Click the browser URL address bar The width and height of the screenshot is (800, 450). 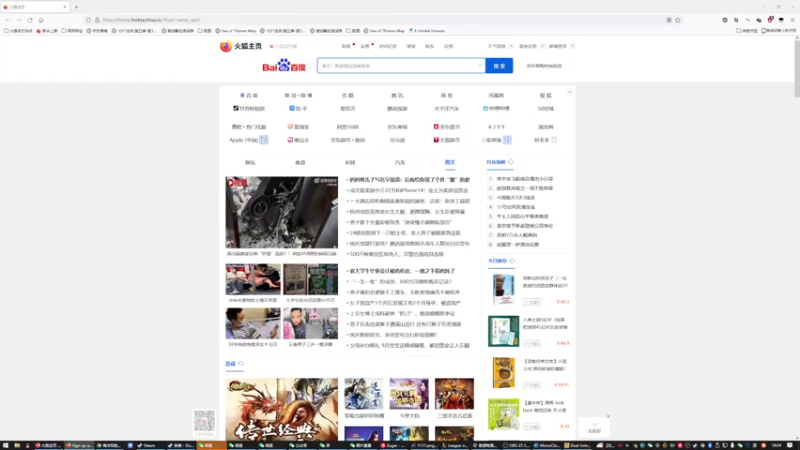[x=383, y=20]
